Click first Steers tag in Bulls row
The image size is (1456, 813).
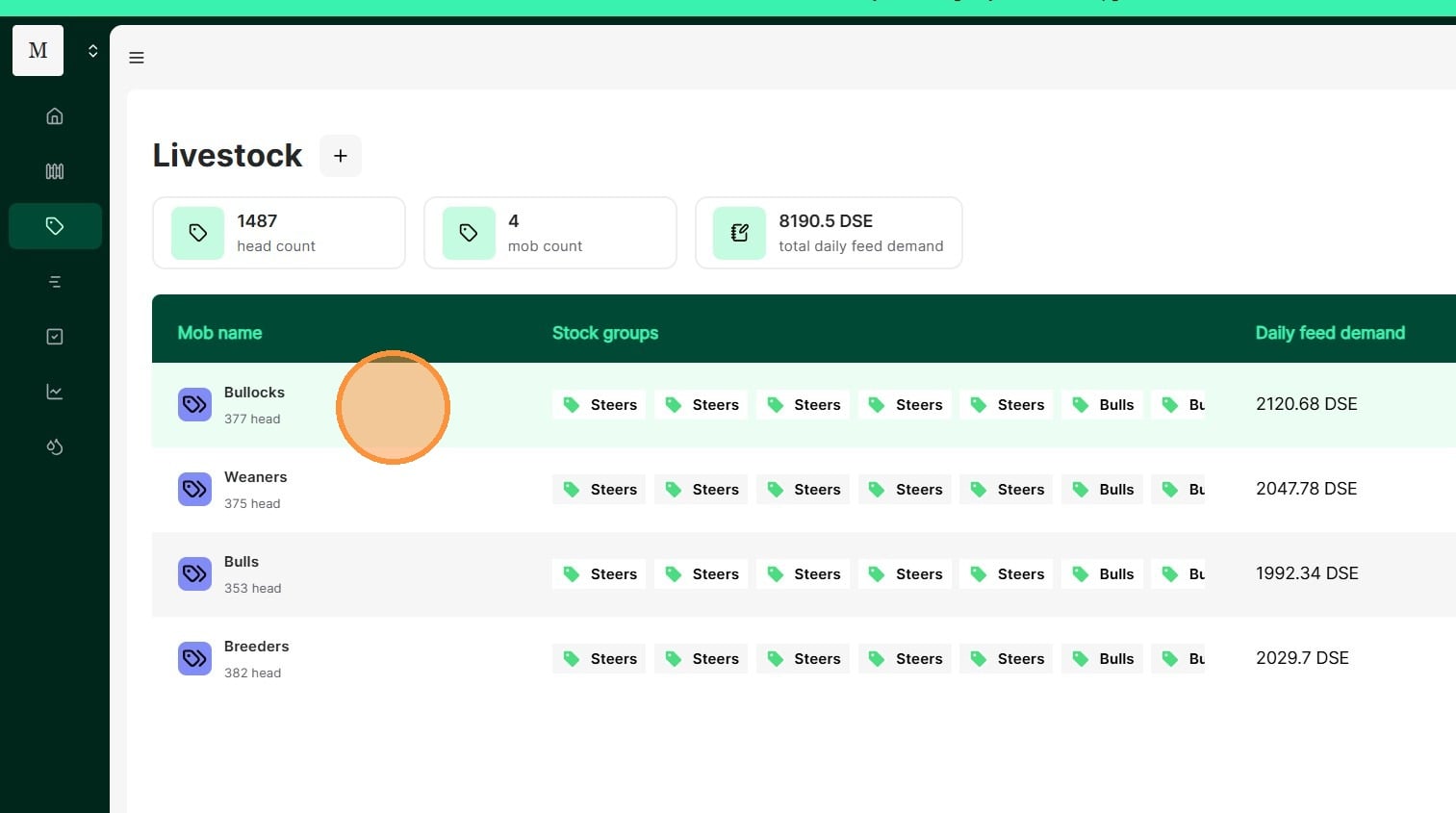pos(599,574)
